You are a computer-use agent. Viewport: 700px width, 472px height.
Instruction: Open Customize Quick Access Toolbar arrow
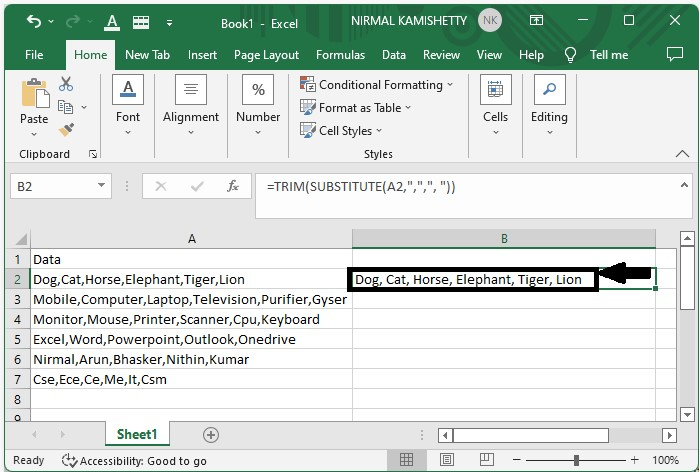pyautogui.click(x=169, y=22)
